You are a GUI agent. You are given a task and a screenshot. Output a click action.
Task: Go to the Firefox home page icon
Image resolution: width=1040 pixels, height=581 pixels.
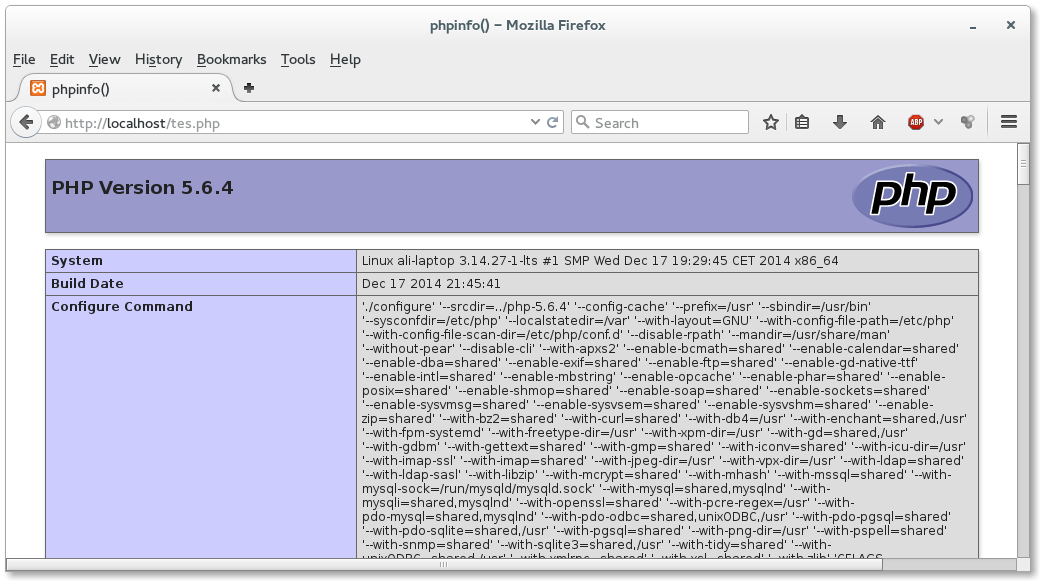(x=878, y=123)
